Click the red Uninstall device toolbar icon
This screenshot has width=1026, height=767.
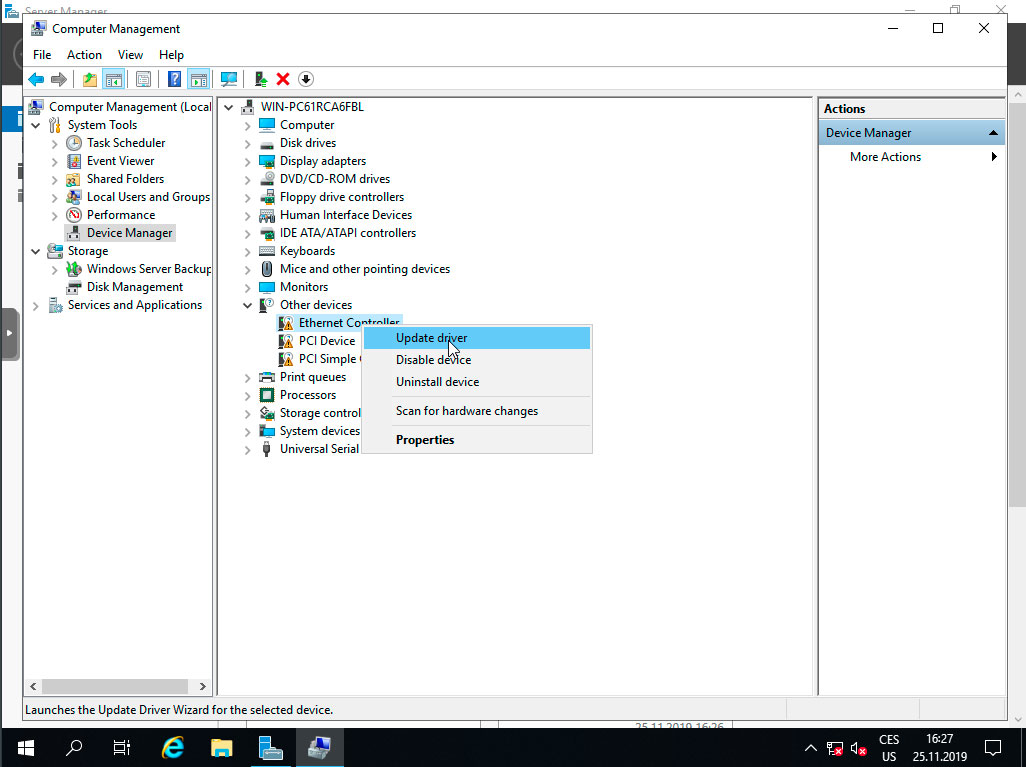click(x=282, y=79)
